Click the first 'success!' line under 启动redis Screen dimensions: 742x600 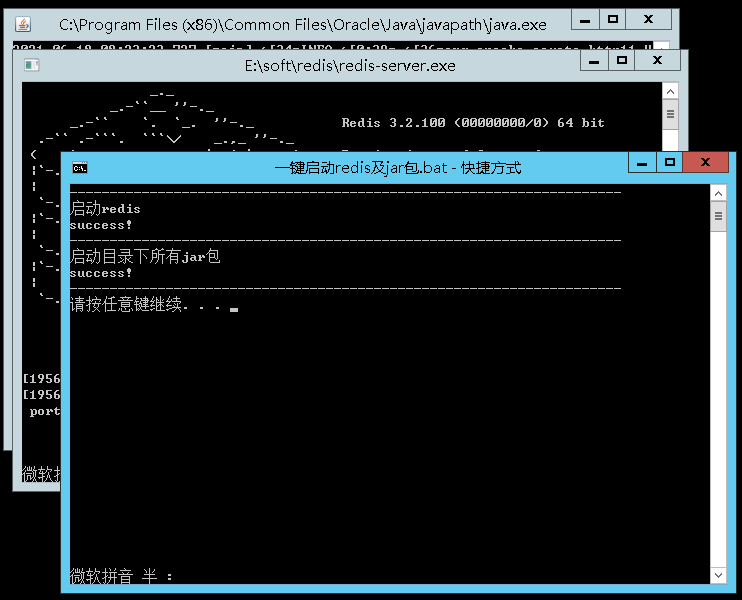tap(101, 225)
